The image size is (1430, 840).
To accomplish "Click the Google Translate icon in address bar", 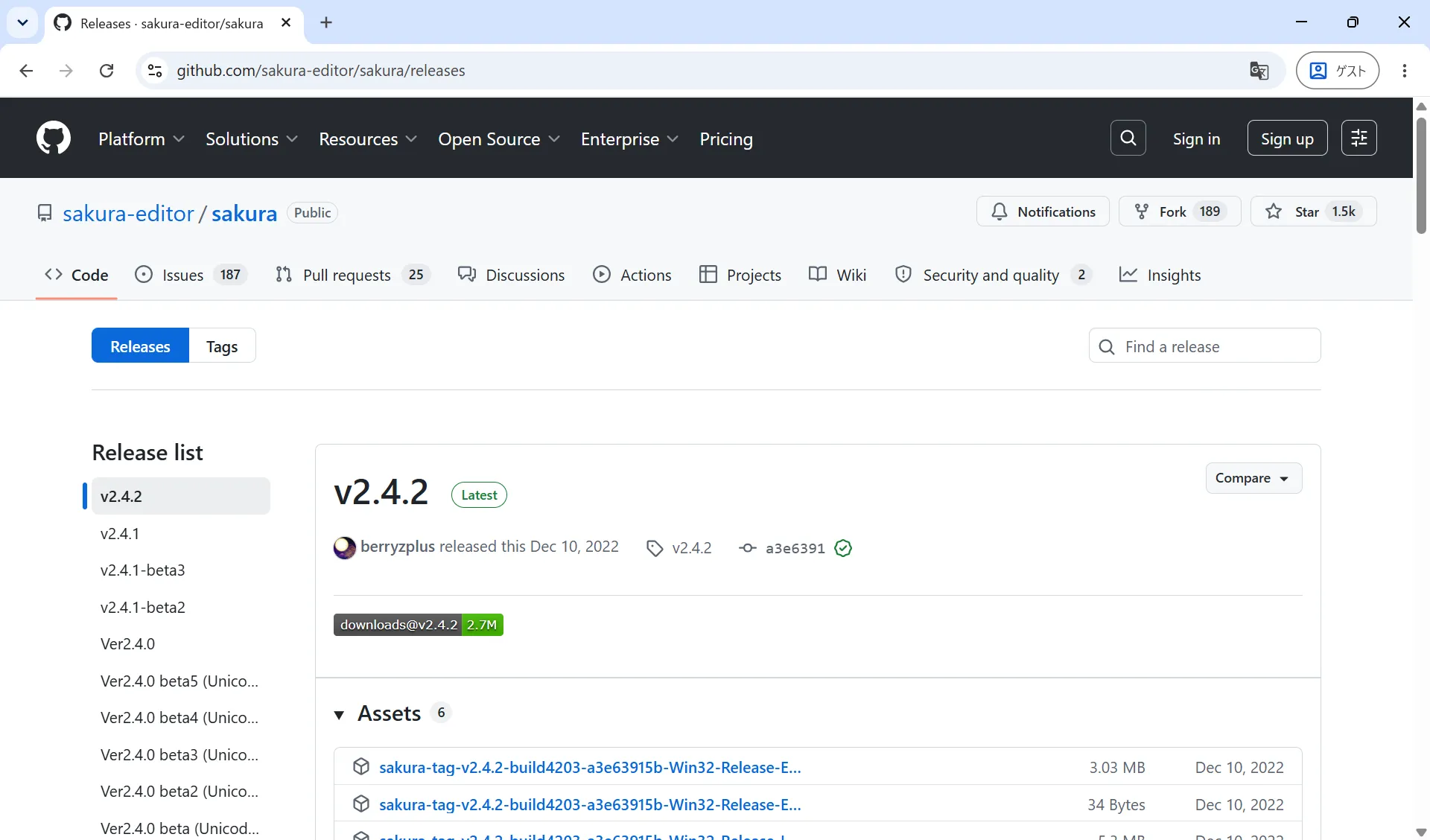I will tap(1259, 71).
